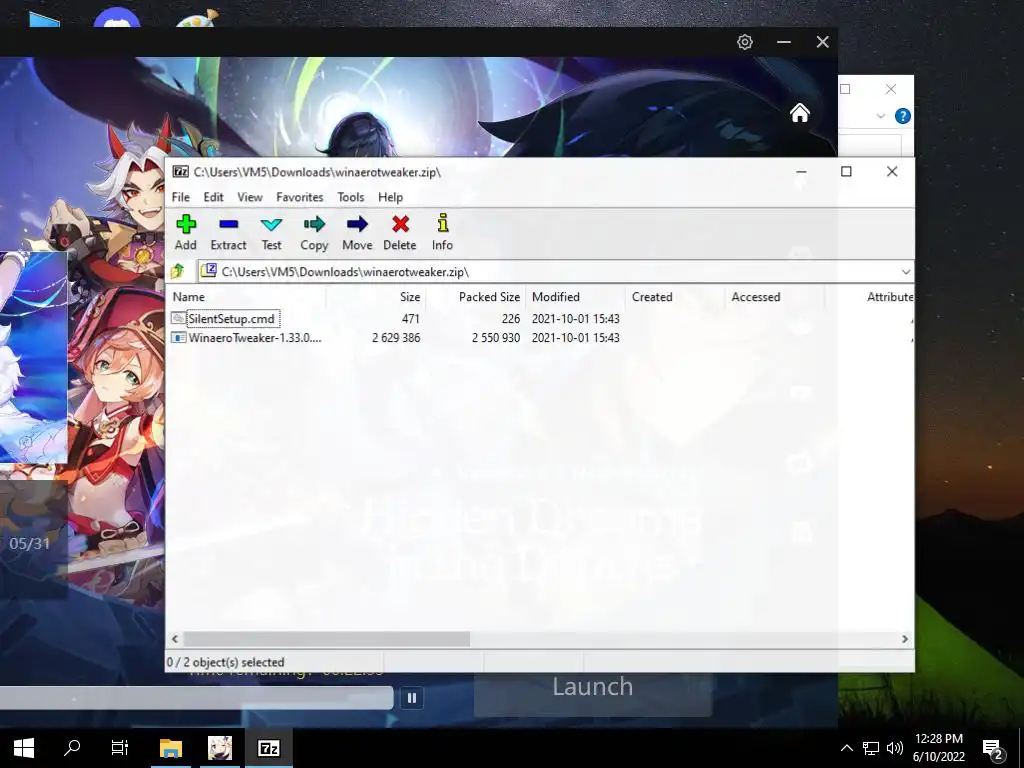
Task: Go up one folder level icon
Action: point(178,271)
